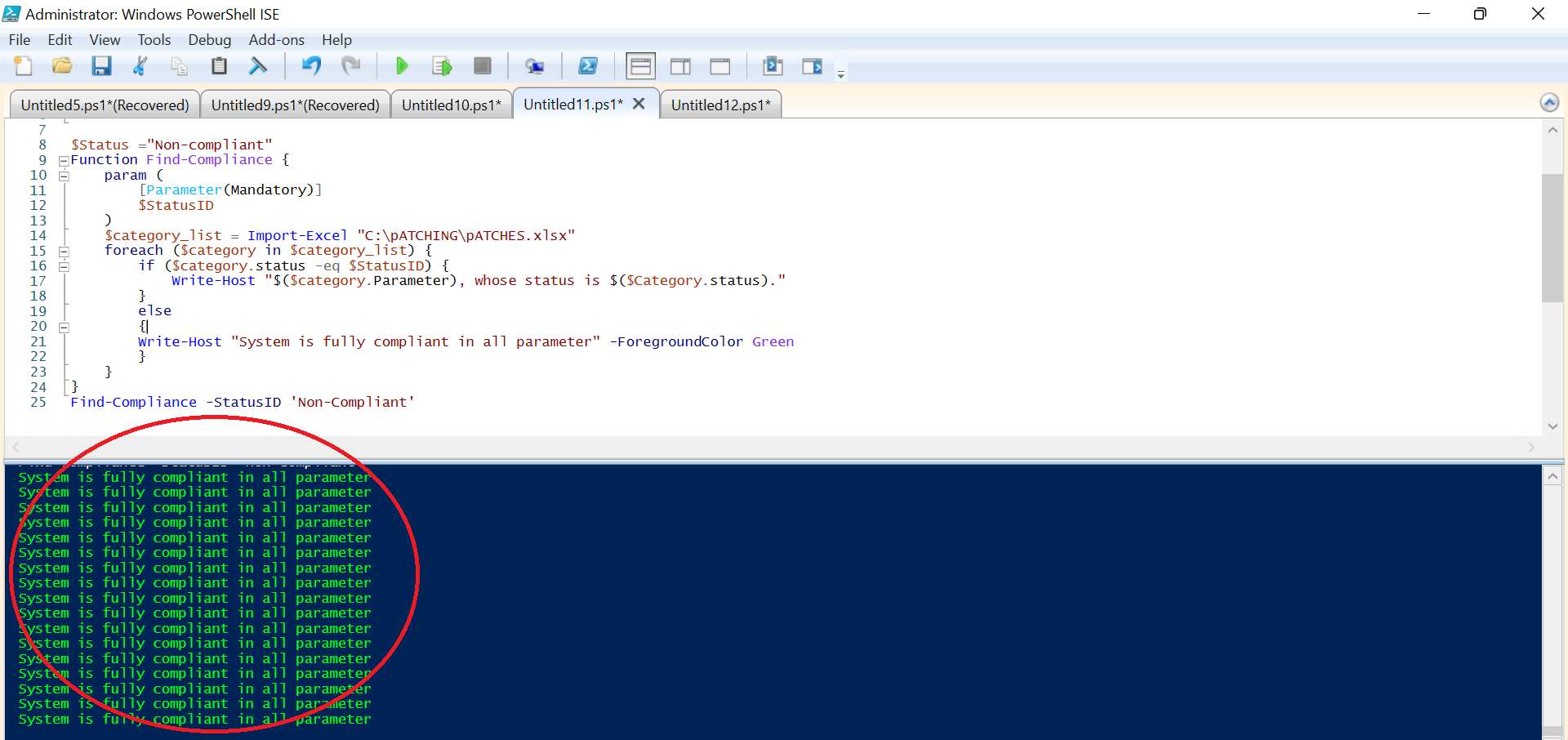Paste clipboard contents
Image resolution: width=1568 pixels, height=740 pixels.
click(x=219, y=66)
